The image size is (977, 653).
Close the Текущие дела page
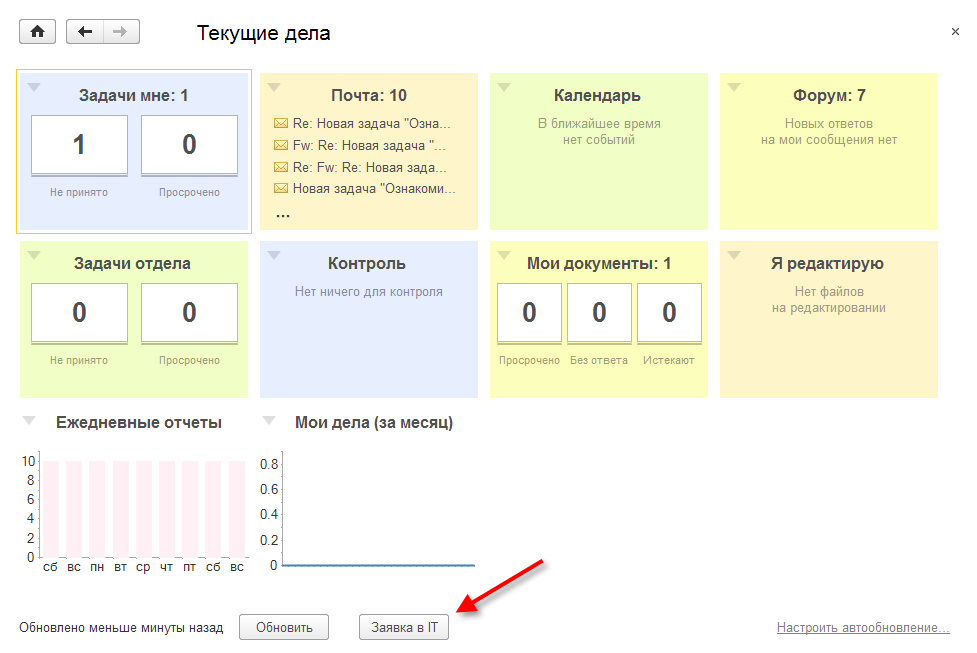tap(955, 32)
